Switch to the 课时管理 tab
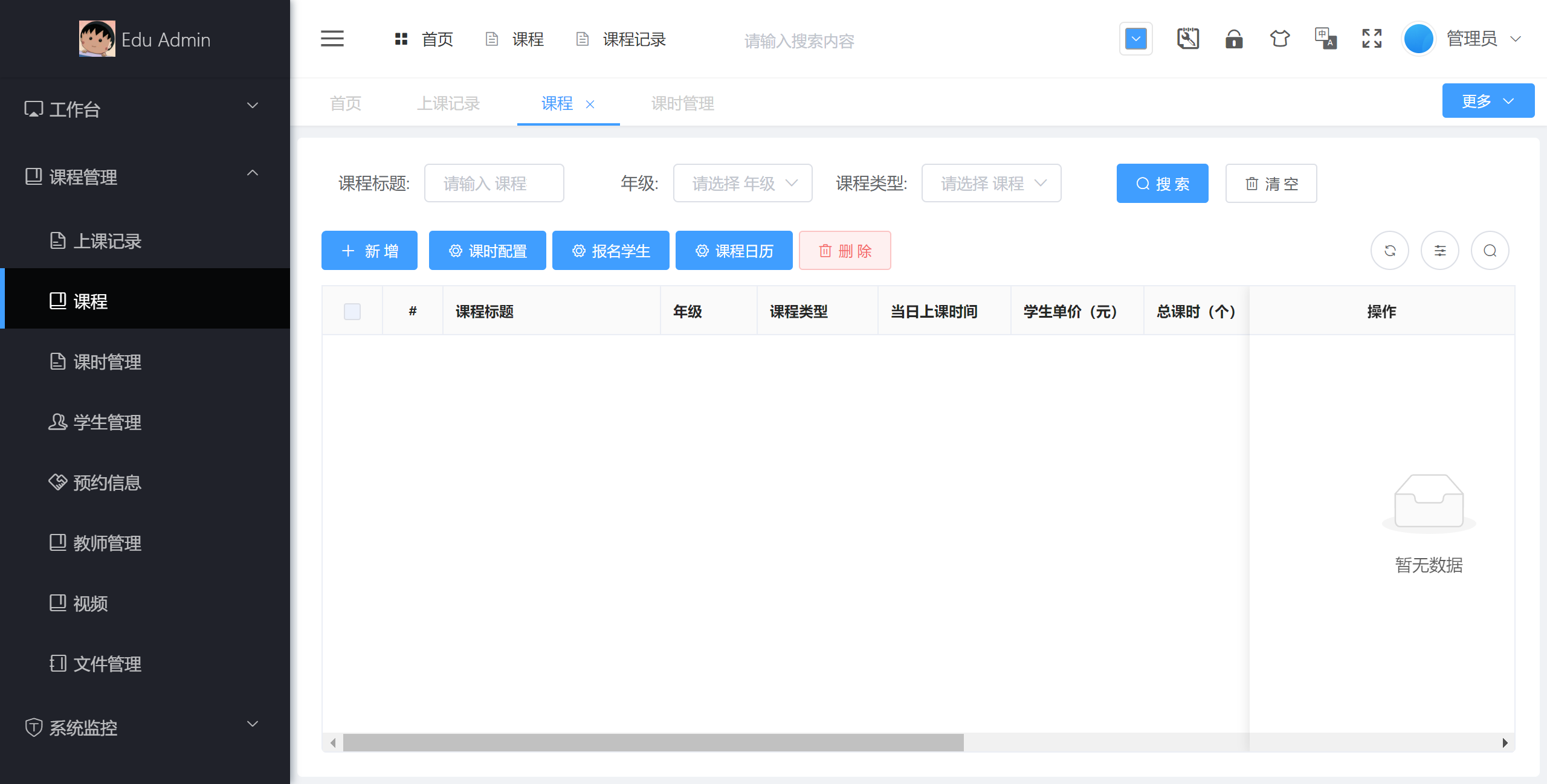1547x784 pixels. [683, 103]
